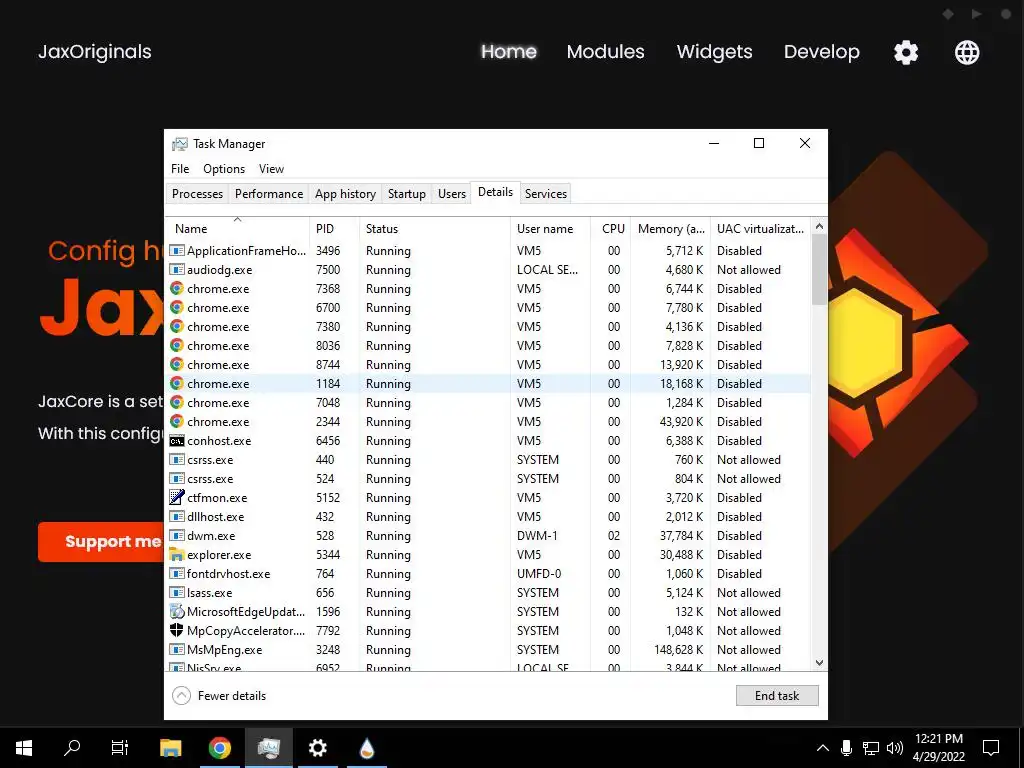
Task: Click microphone tray icon
Action: pos(846,748)
